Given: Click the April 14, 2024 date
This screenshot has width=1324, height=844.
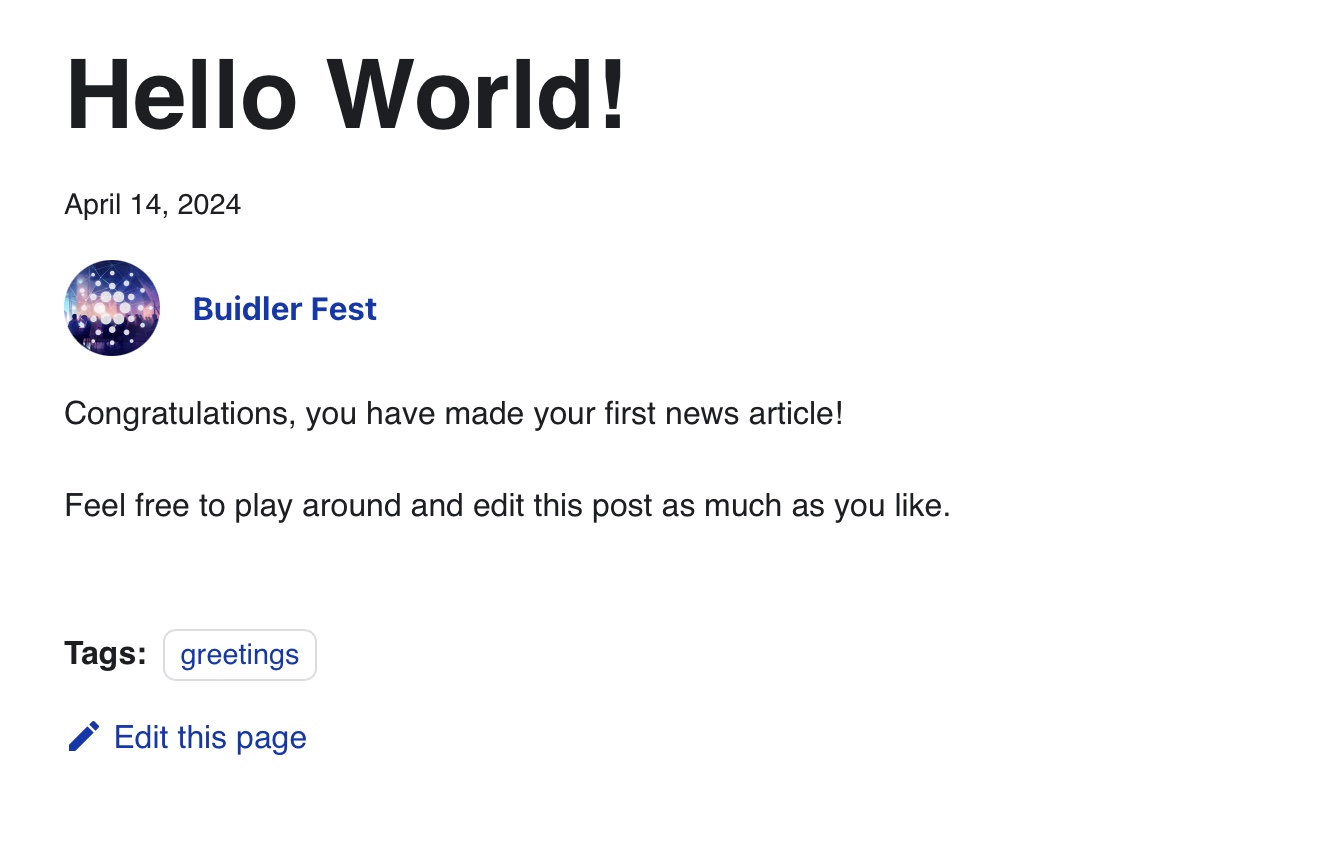Looking at the screenshot, I should [x=152, y=205].
